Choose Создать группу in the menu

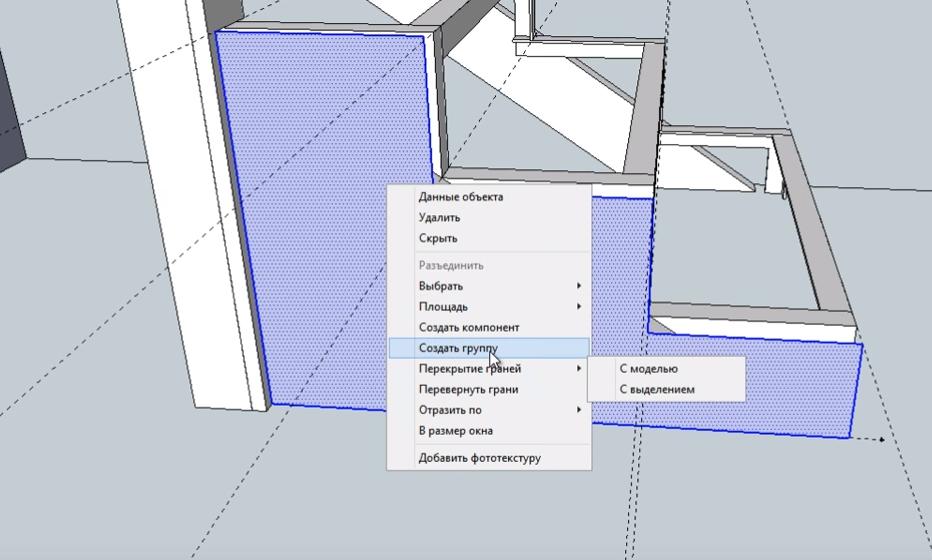point(457,348)
